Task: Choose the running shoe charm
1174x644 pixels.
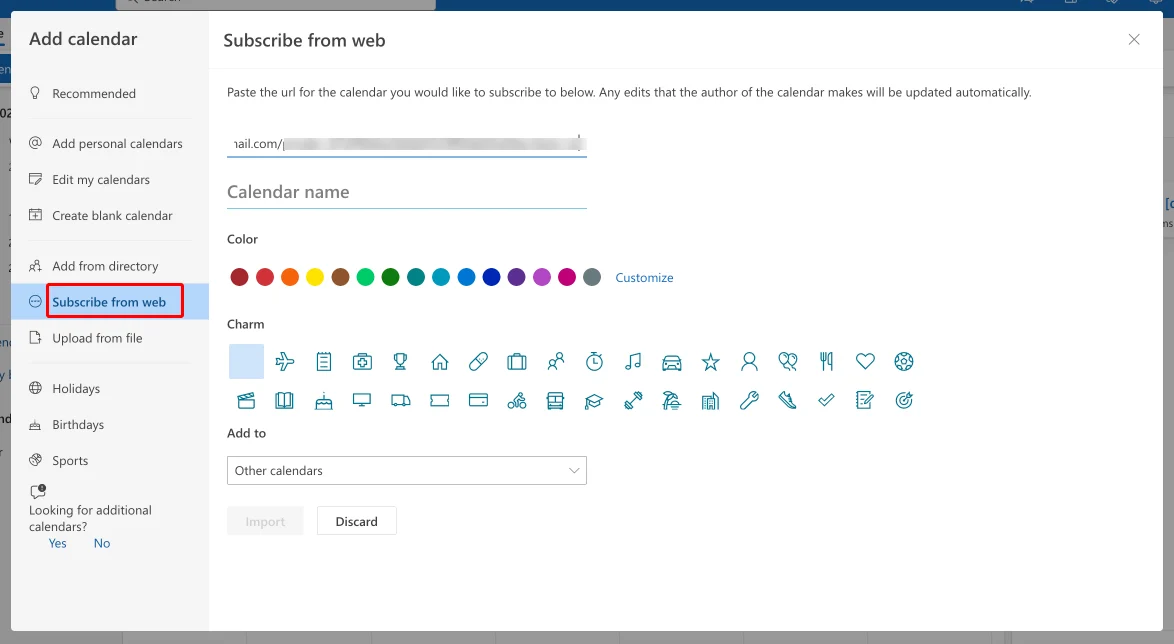Action: 788,401
